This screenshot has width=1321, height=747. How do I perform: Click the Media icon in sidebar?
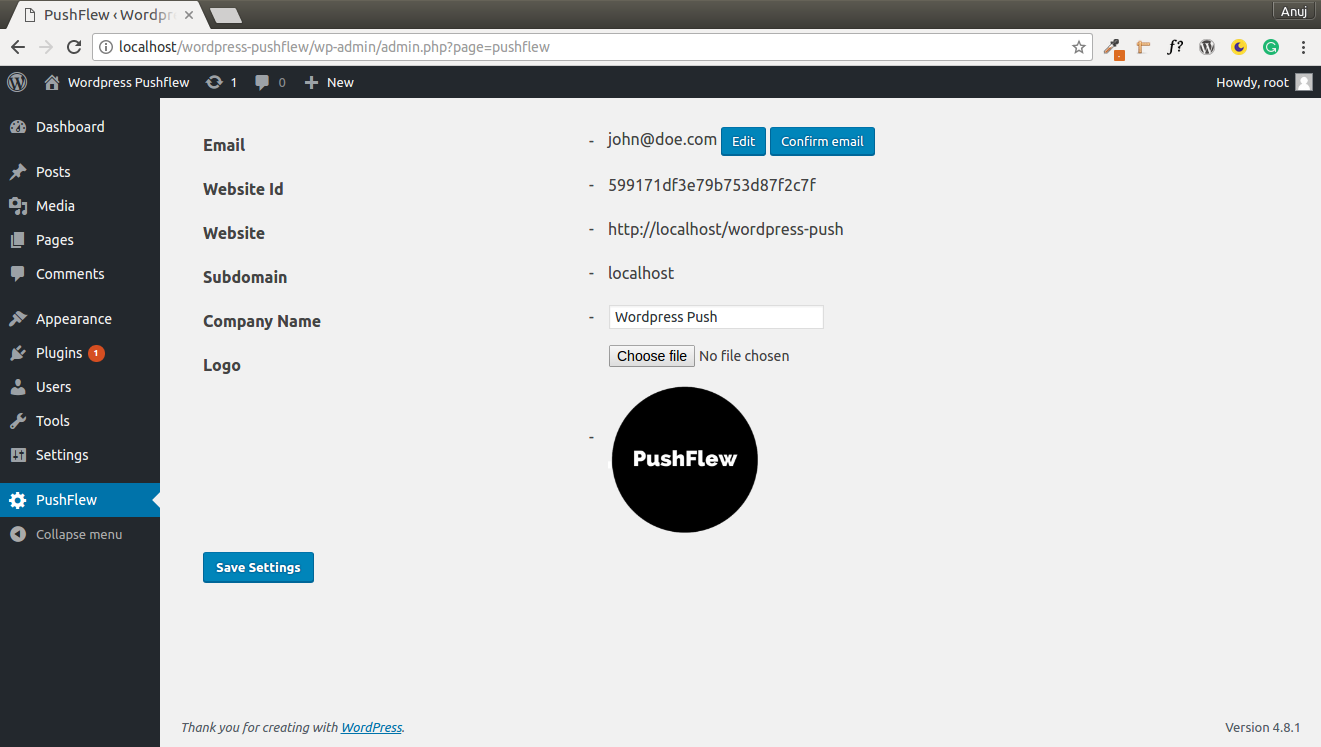coord(18,206)
